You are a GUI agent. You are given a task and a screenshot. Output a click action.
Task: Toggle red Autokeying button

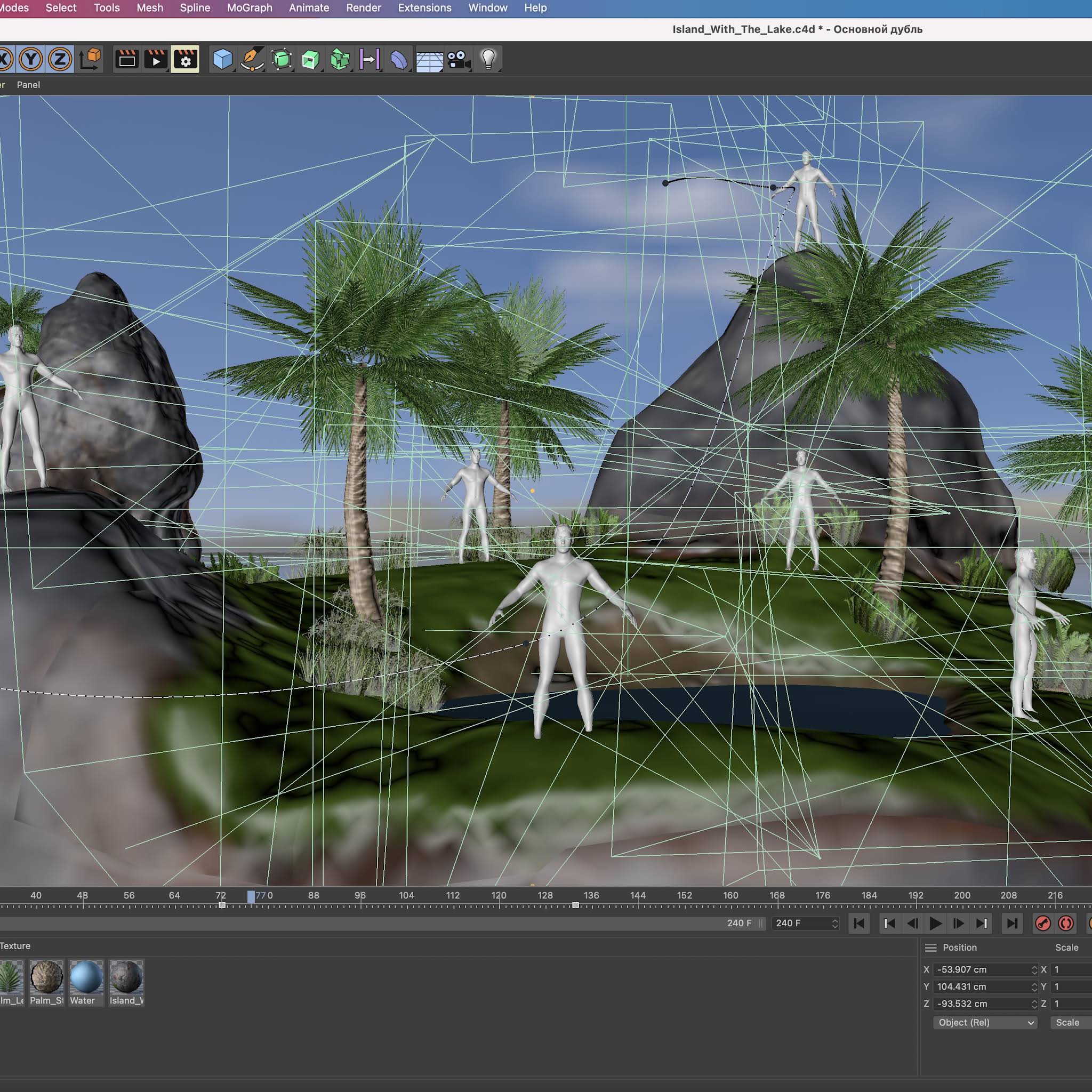(x=1065, y=923)
